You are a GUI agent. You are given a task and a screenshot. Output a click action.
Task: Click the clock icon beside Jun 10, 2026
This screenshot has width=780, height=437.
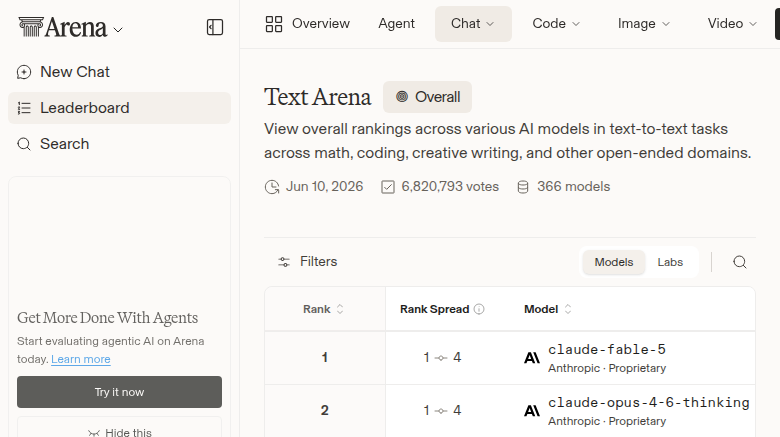click(272, 187)
